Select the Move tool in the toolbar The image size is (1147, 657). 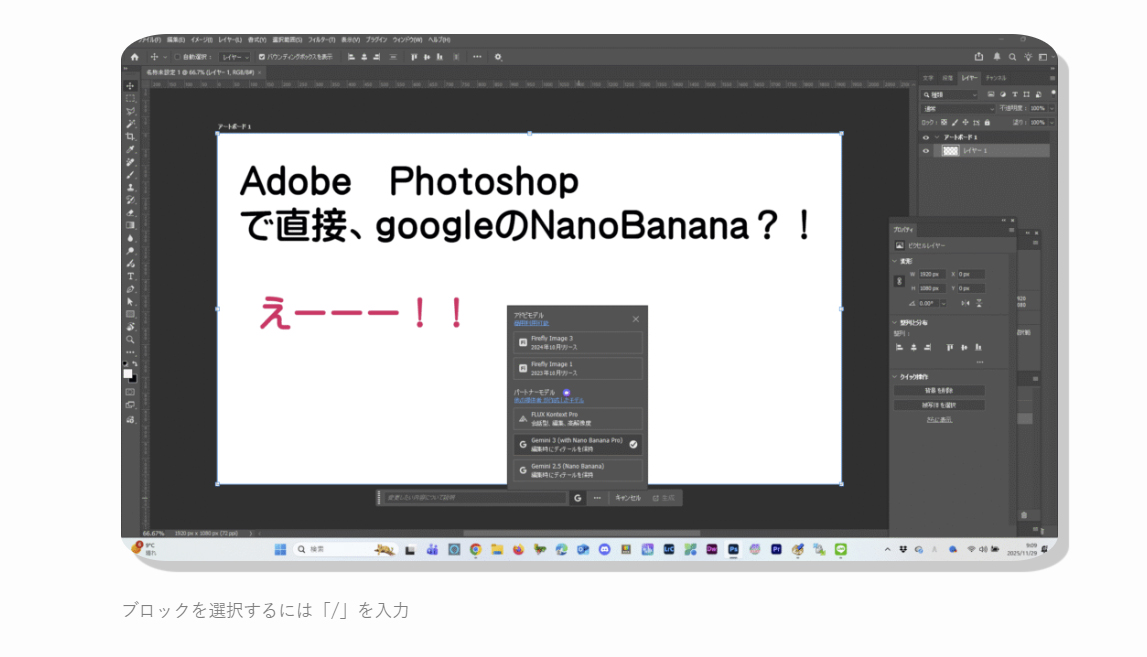[130, 86]
